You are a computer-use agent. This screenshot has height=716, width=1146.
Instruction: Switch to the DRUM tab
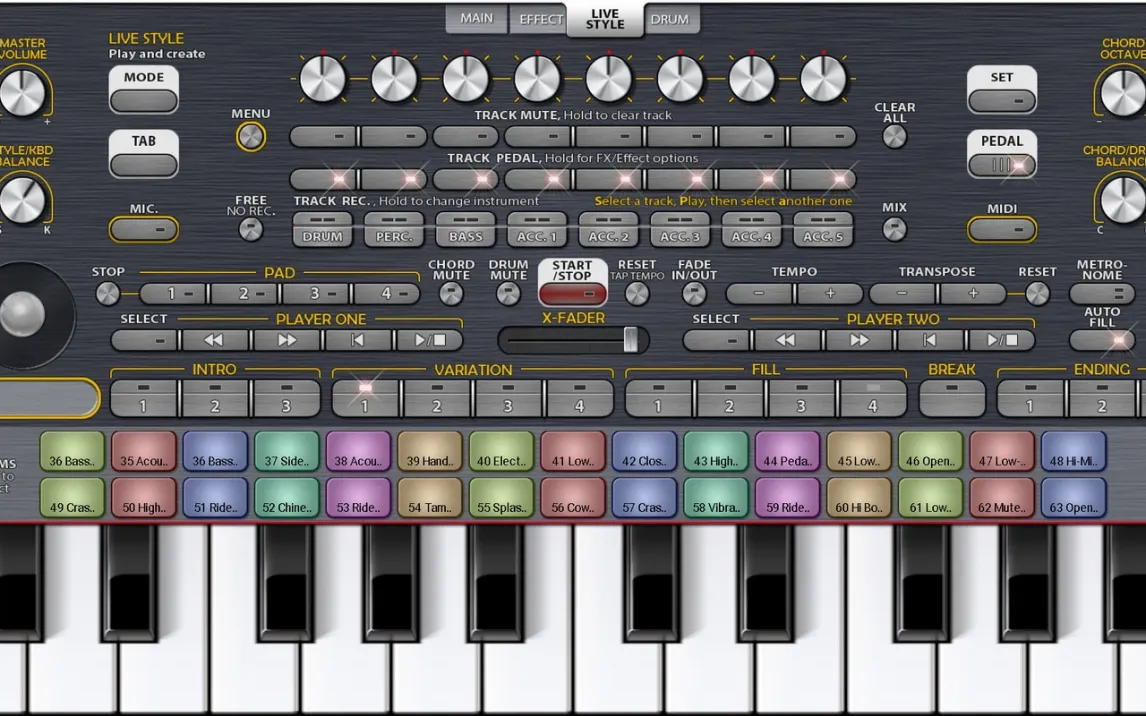669,19
